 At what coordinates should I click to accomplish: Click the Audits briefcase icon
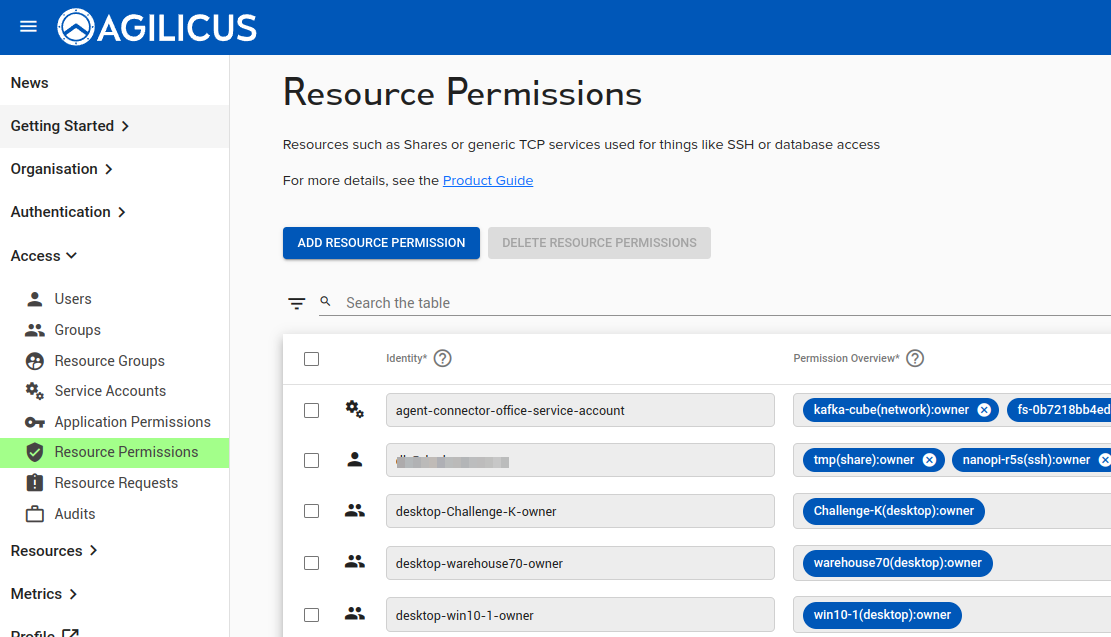35,514
